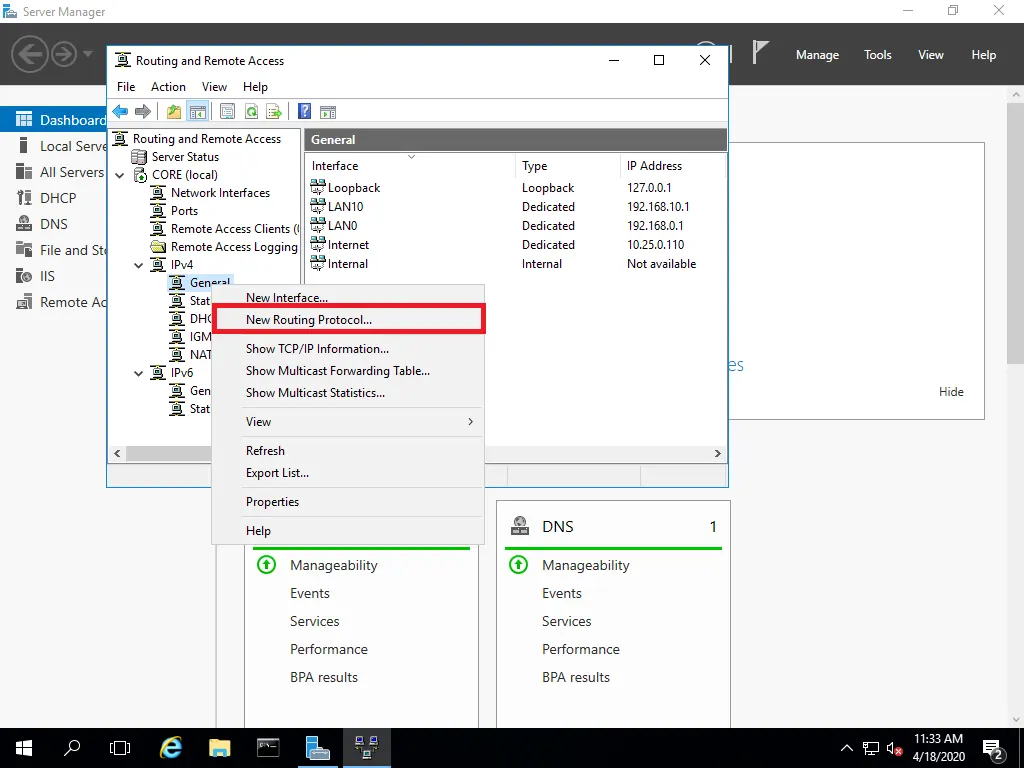
Task: Open the Server Manager notifications flag
Action: click(x=760, y=53)
